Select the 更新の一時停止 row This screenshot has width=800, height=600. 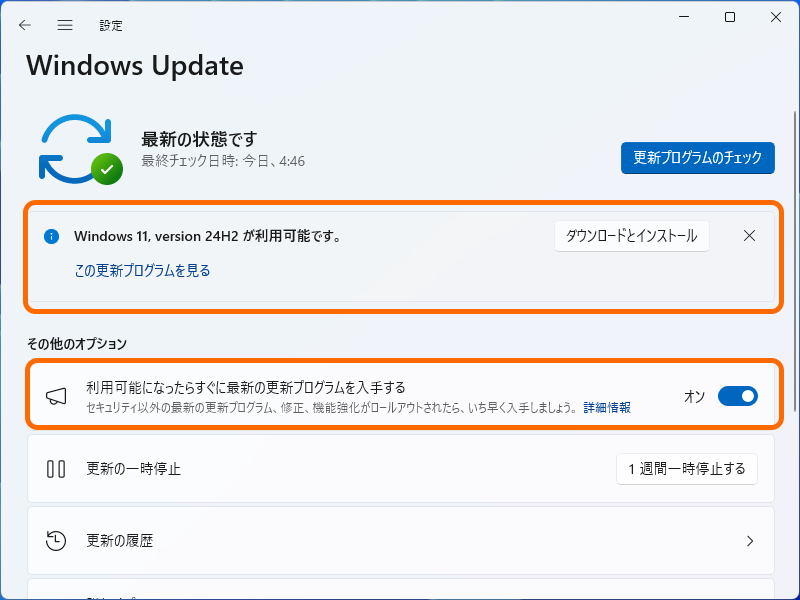300,468
